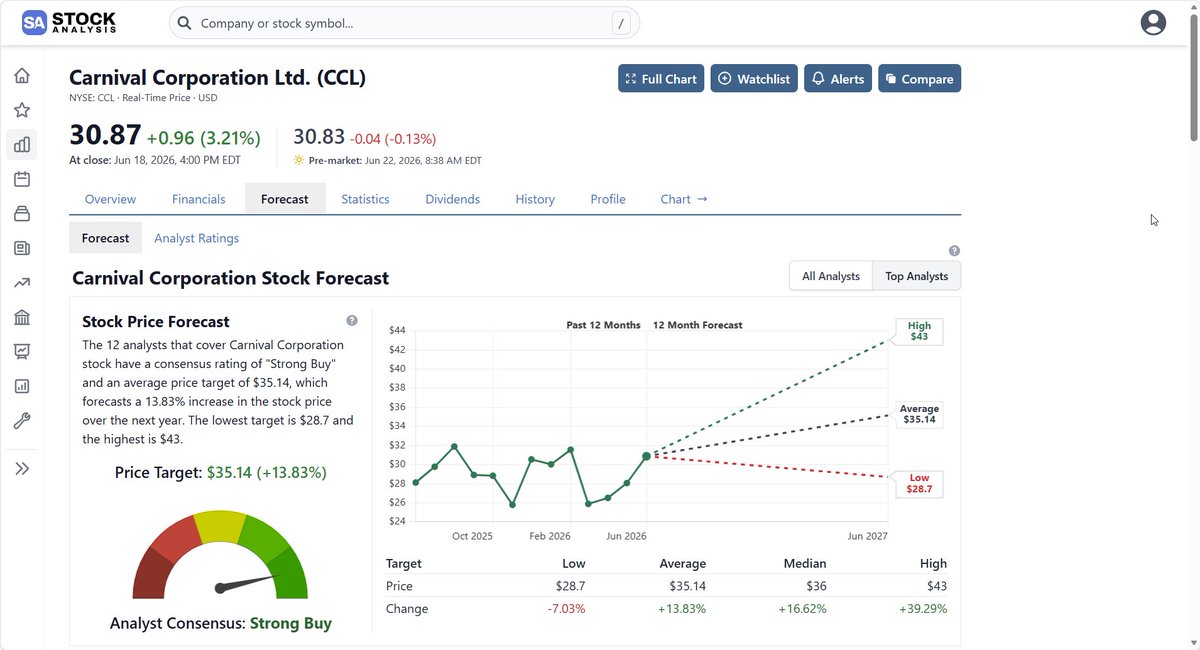The width and height of the screenshot is (1200, 650).
Task: Open the Trending arrow icon in sidebar
Action: 22,283
